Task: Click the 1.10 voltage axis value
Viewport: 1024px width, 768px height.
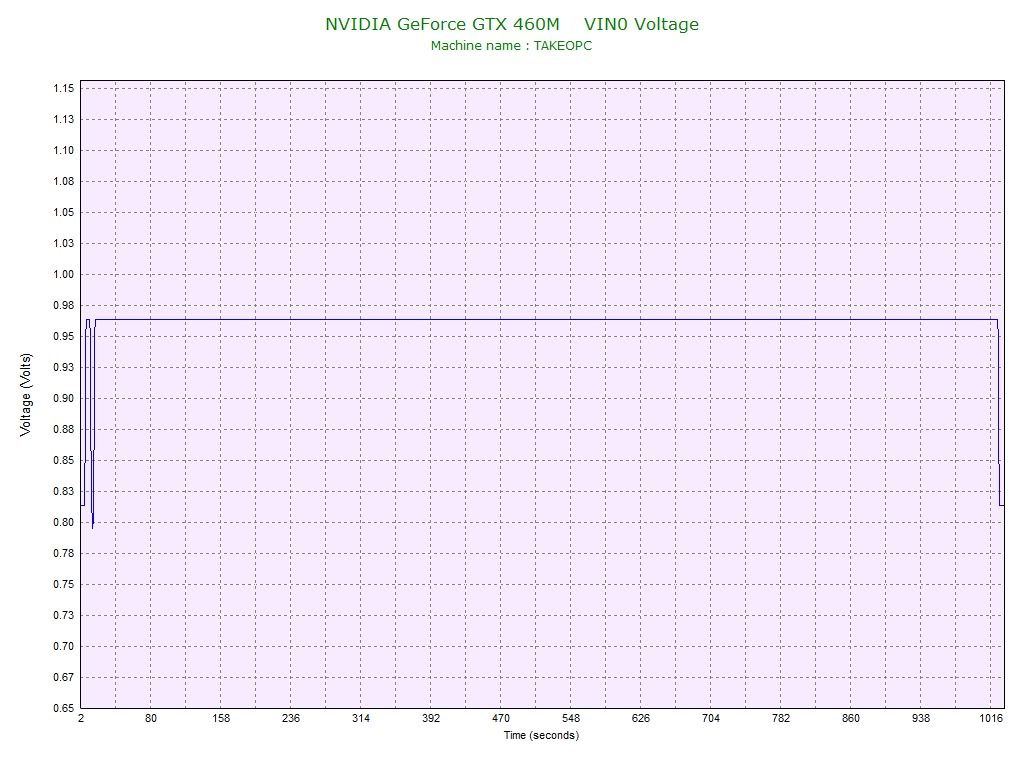Action: tap(63, 150)
